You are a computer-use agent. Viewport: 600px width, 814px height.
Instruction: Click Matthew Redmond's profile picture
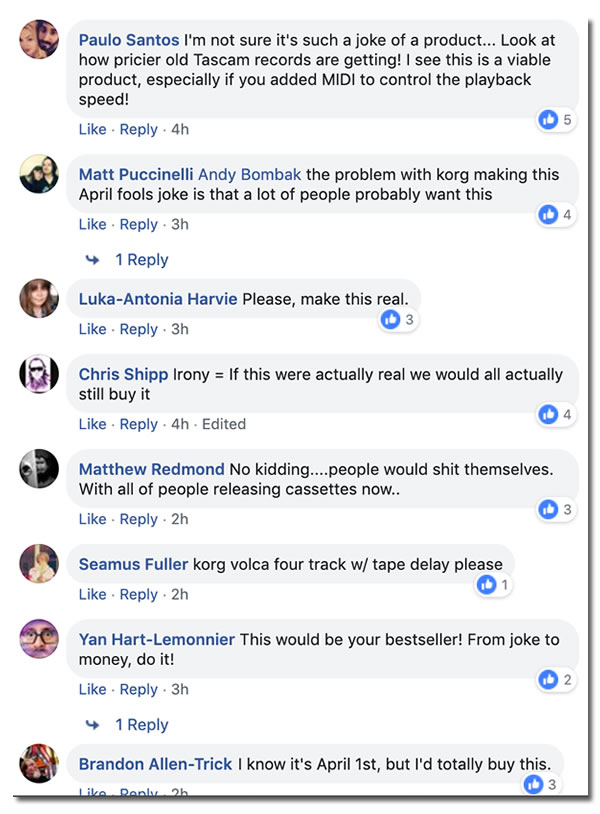tap(39, 468)
